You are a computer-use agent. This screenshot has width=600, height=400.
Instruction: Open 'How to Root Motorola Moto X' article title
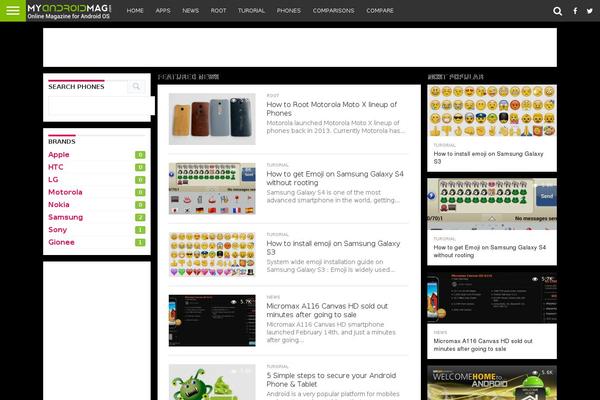pyautogui.click(x=331, y=109)
